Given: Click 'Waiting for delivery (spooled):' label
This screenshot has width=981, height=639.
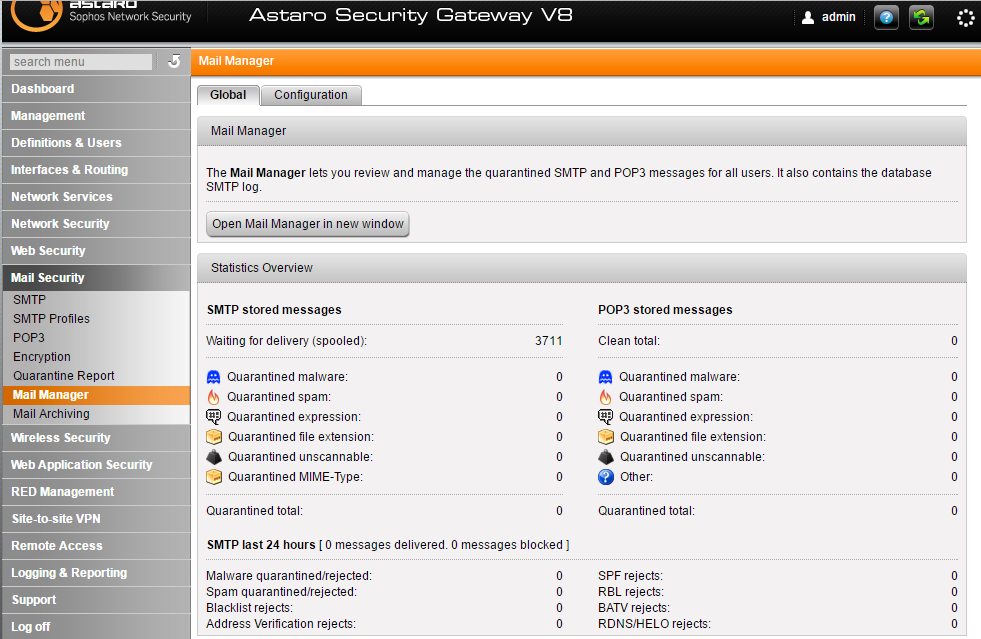Looking at the screenshot, I should coord(287,341).
